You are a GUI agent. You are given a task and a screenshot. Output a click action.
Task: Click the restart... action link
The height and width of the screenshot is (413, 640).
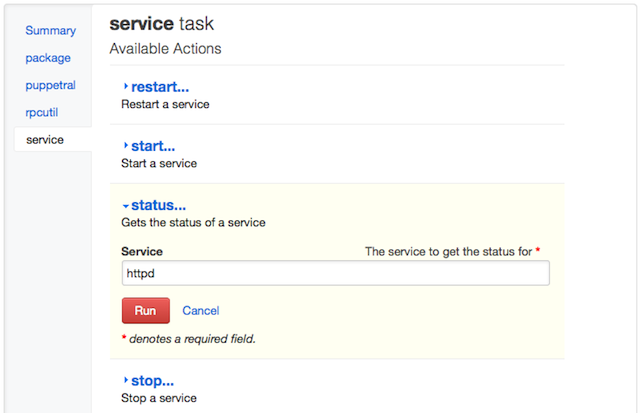point(160,87)
